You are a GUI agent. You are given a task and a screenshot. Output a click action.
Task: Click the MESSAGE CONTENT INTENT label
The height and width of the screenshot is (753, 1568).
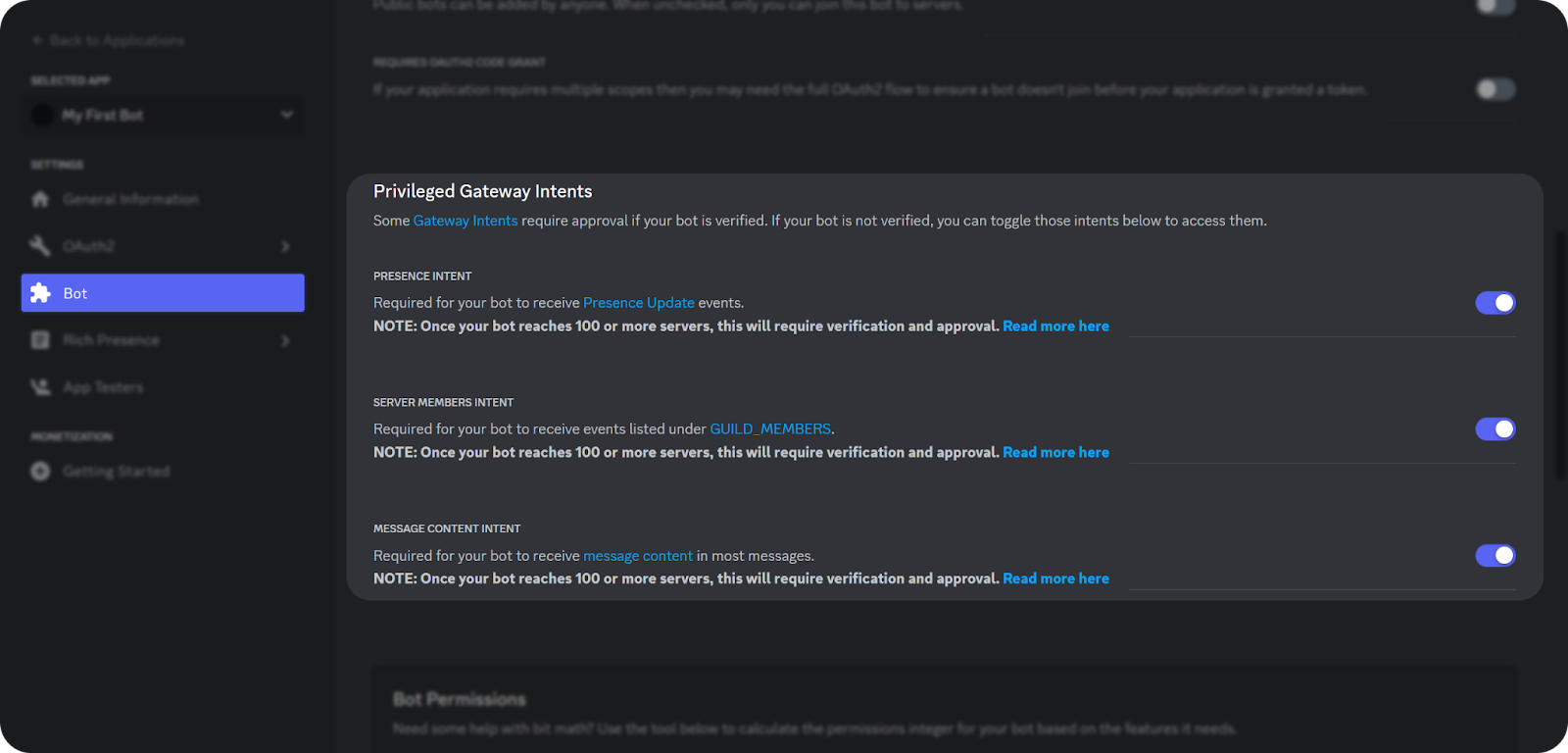(x=447, y=528)
